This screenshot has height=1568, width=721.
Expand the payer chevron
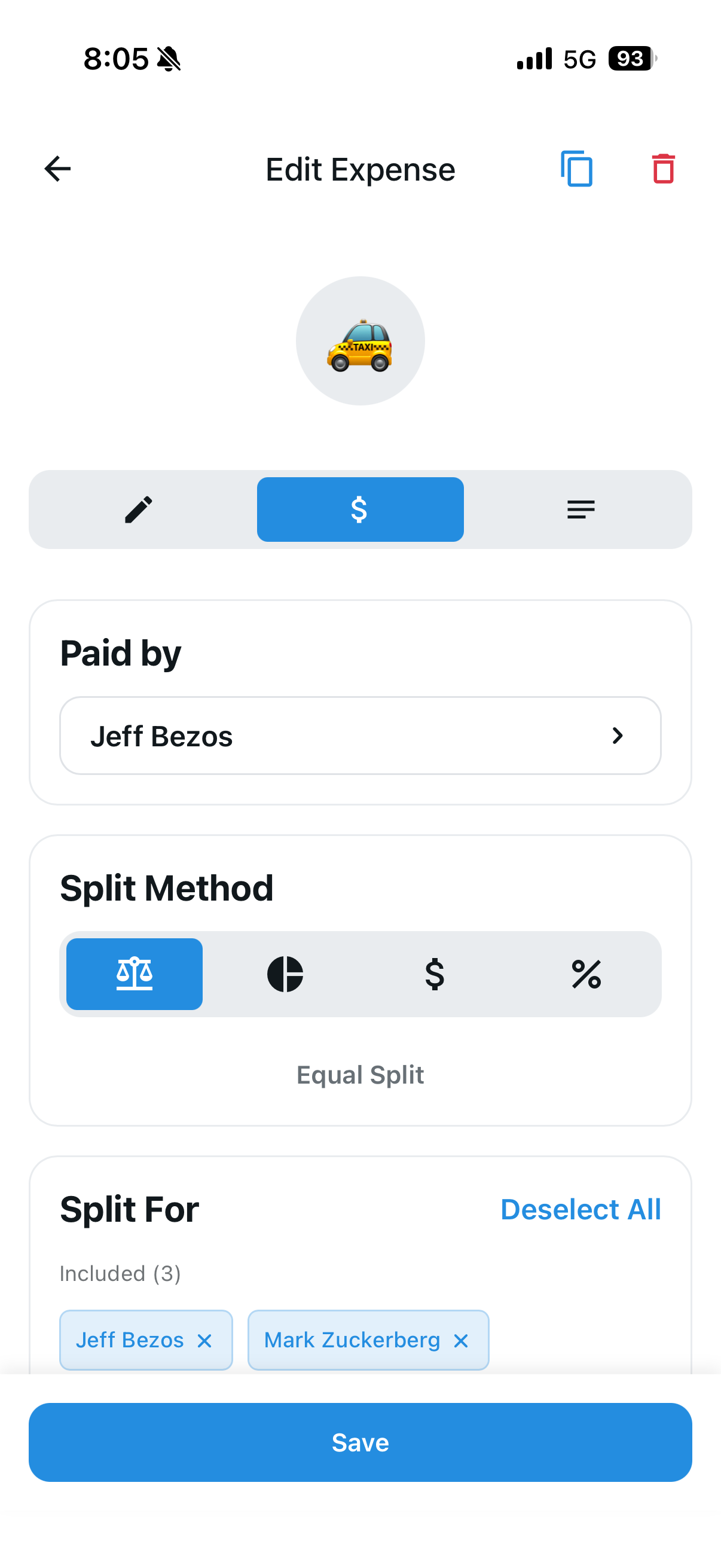click(x=618, y=736)
